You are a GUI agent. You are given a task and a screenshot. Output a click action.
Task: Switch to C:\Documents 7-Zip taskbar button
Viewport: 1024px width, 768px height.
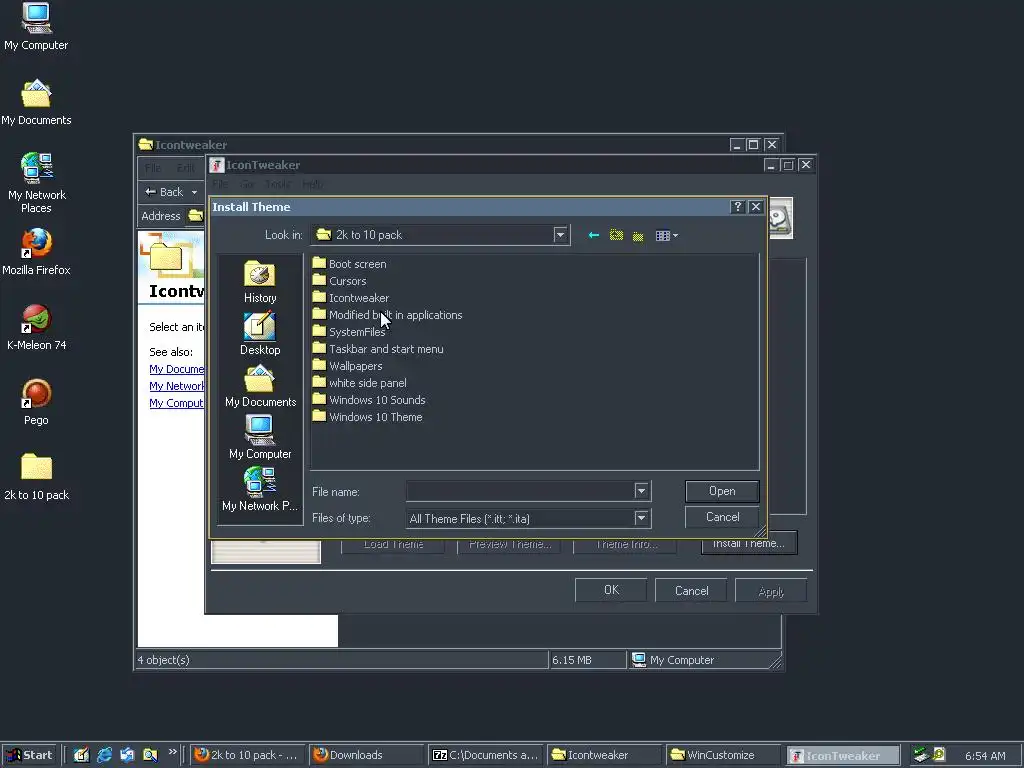[485, 755]
